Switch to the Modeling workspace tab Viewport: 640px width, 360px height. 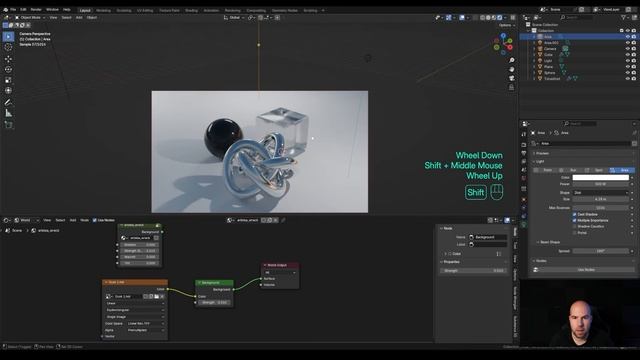point(103,11)
